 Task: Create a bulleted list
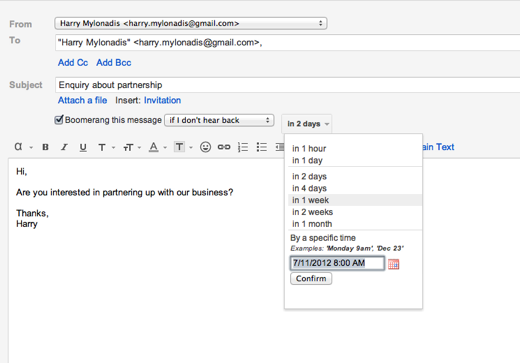point(262,147)
